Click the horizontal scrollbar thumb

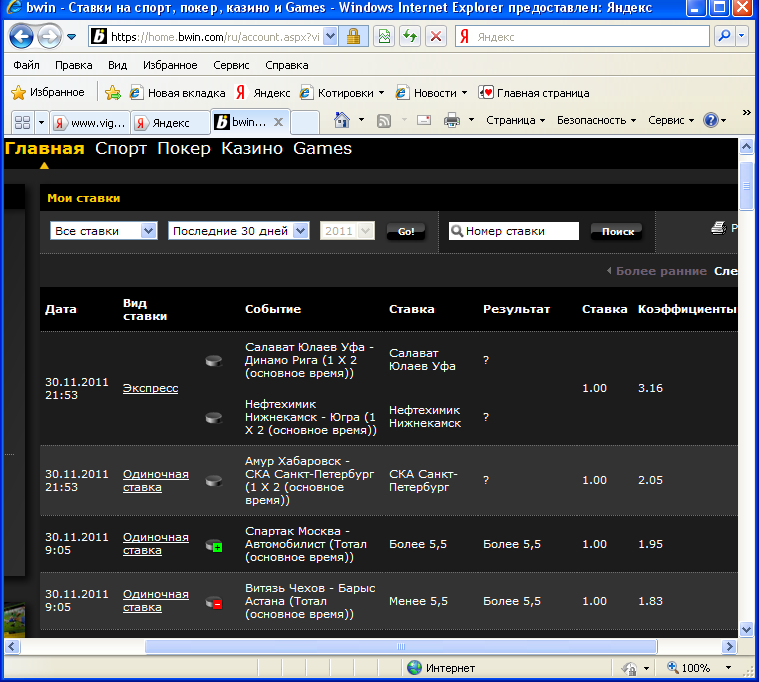pyautogui.click(x=401, y=646)
